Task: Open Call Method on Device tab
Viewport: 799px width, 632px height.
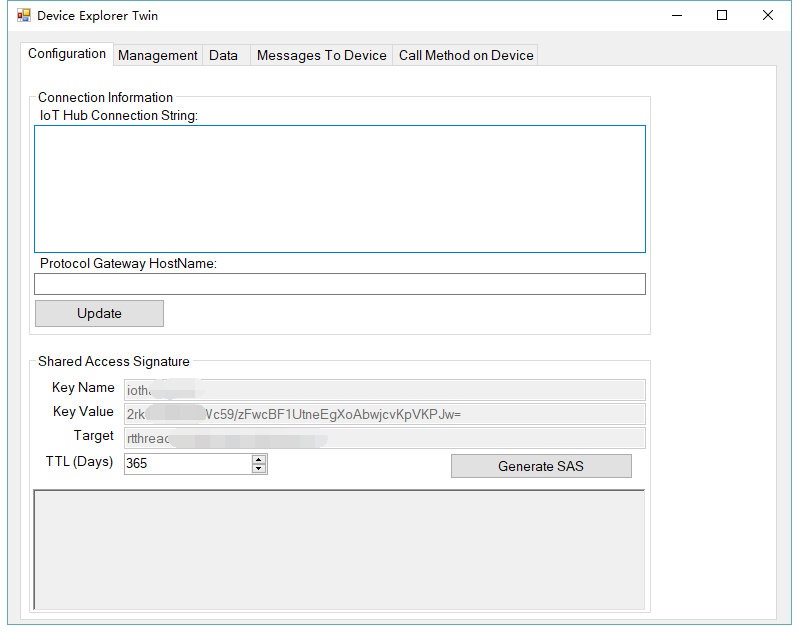Action: tap(466, 56)
